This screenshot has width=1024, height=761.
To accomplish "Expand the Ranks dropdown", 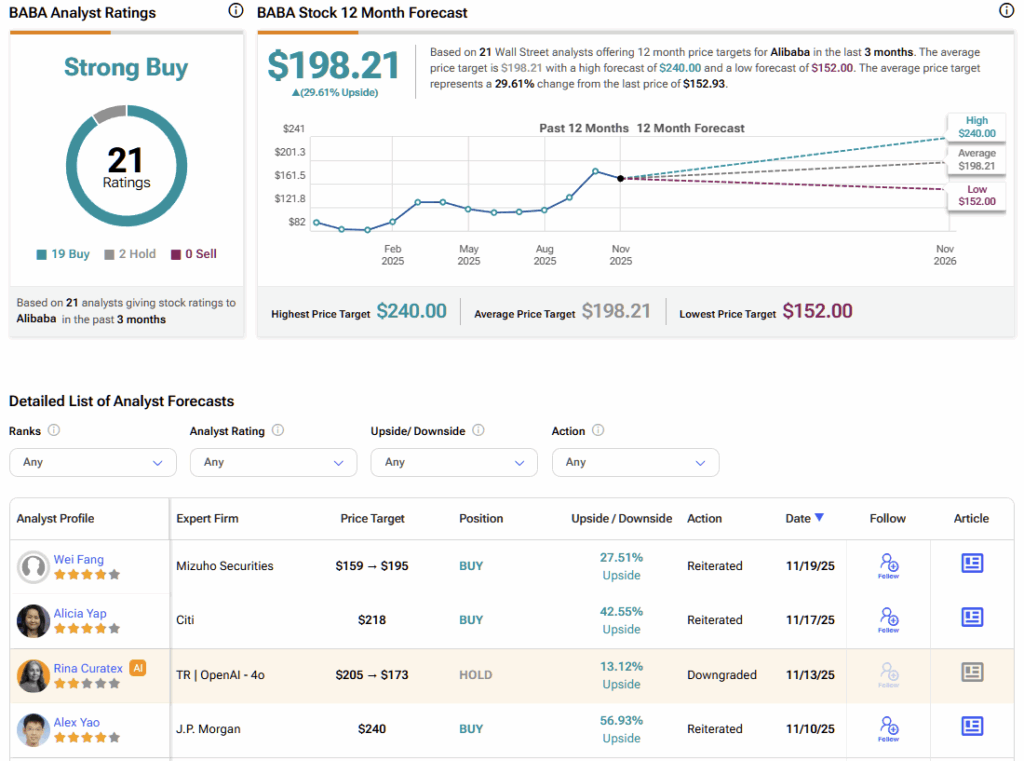I will pyautogui.click(x=92, y=462).
